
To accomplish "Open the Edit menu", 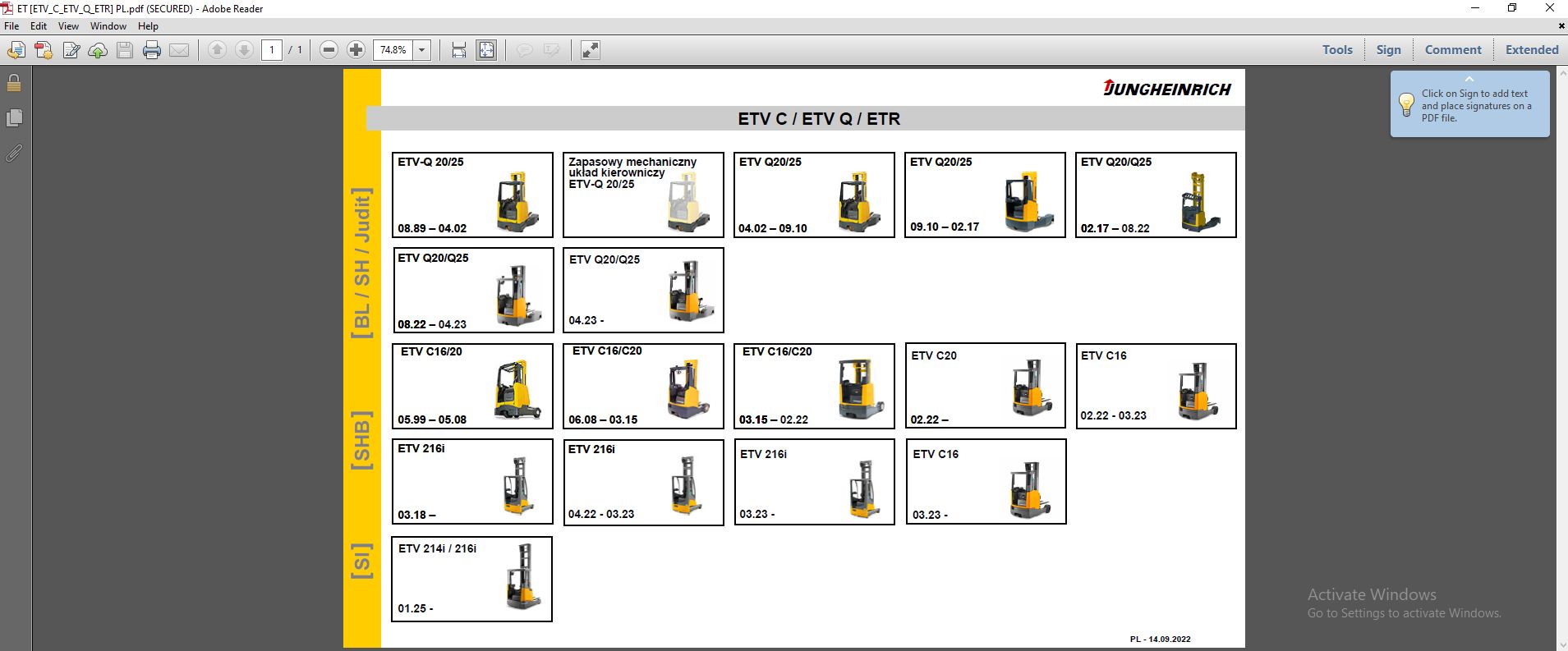I will [39, 26].
